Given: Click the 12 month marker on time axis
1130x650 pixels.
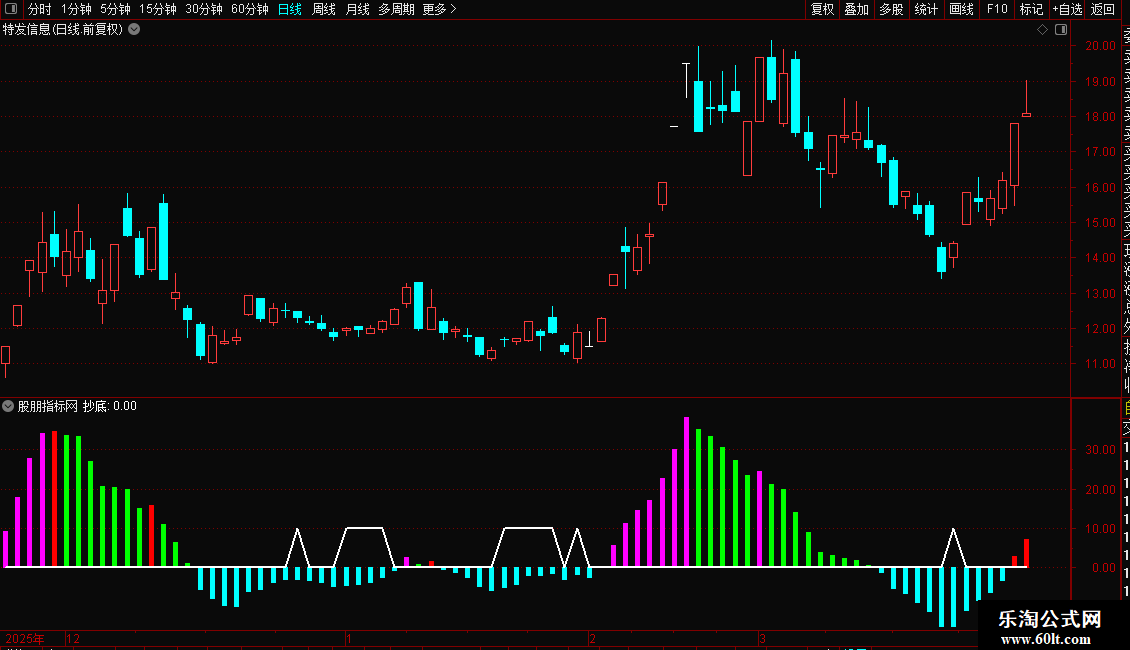Looking at the screenshot, I should pyautogui.click(x=73, y=638).
